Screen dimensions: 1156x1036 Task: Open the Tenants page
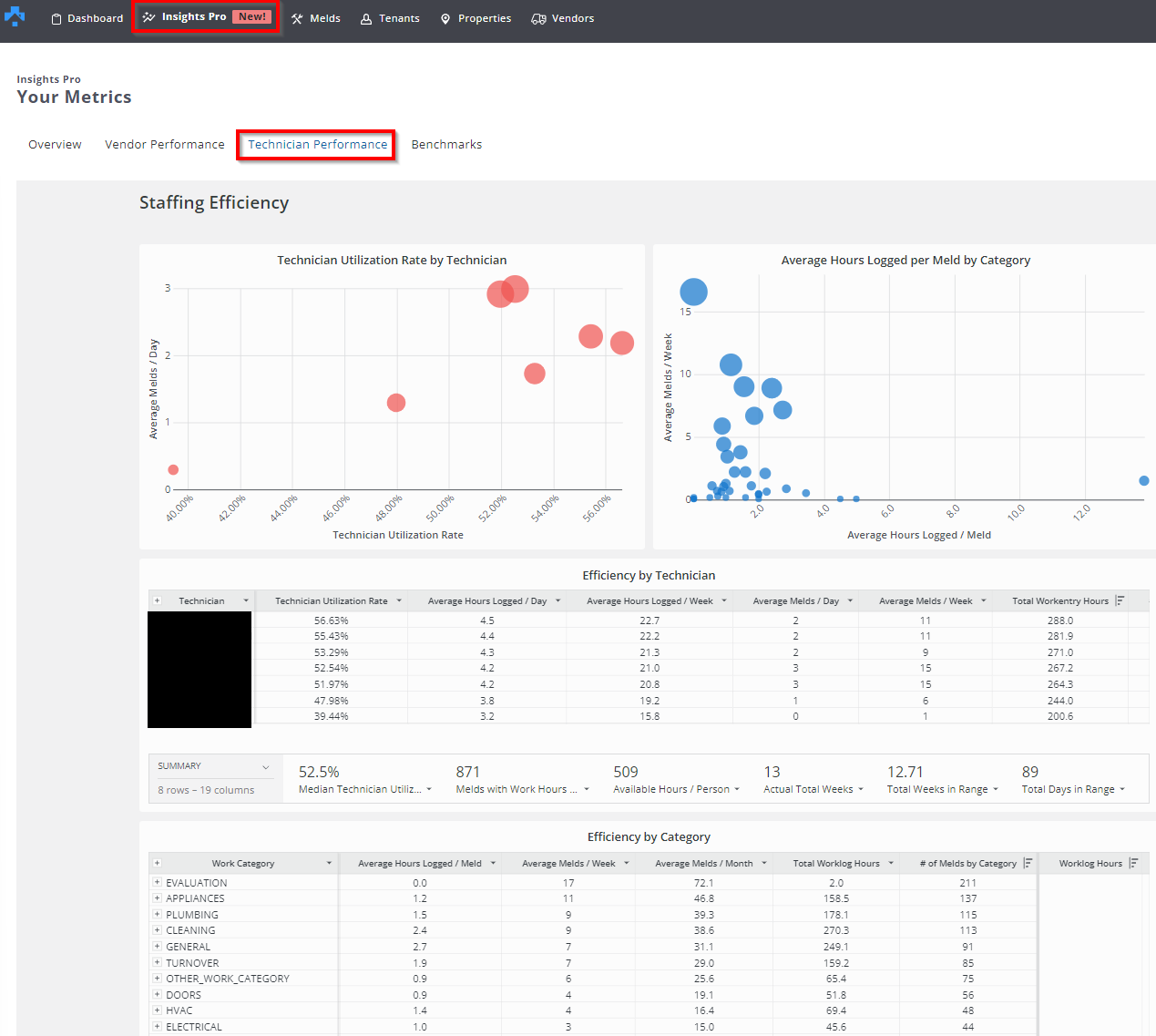click(x=390, y=18)
